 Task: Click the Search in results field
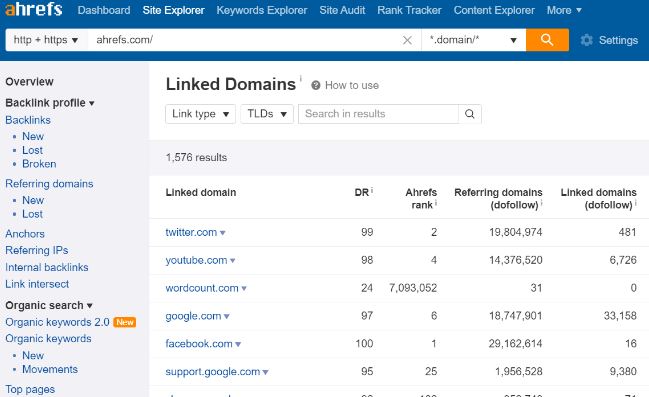pyautogui.click(x=378, y=114)
